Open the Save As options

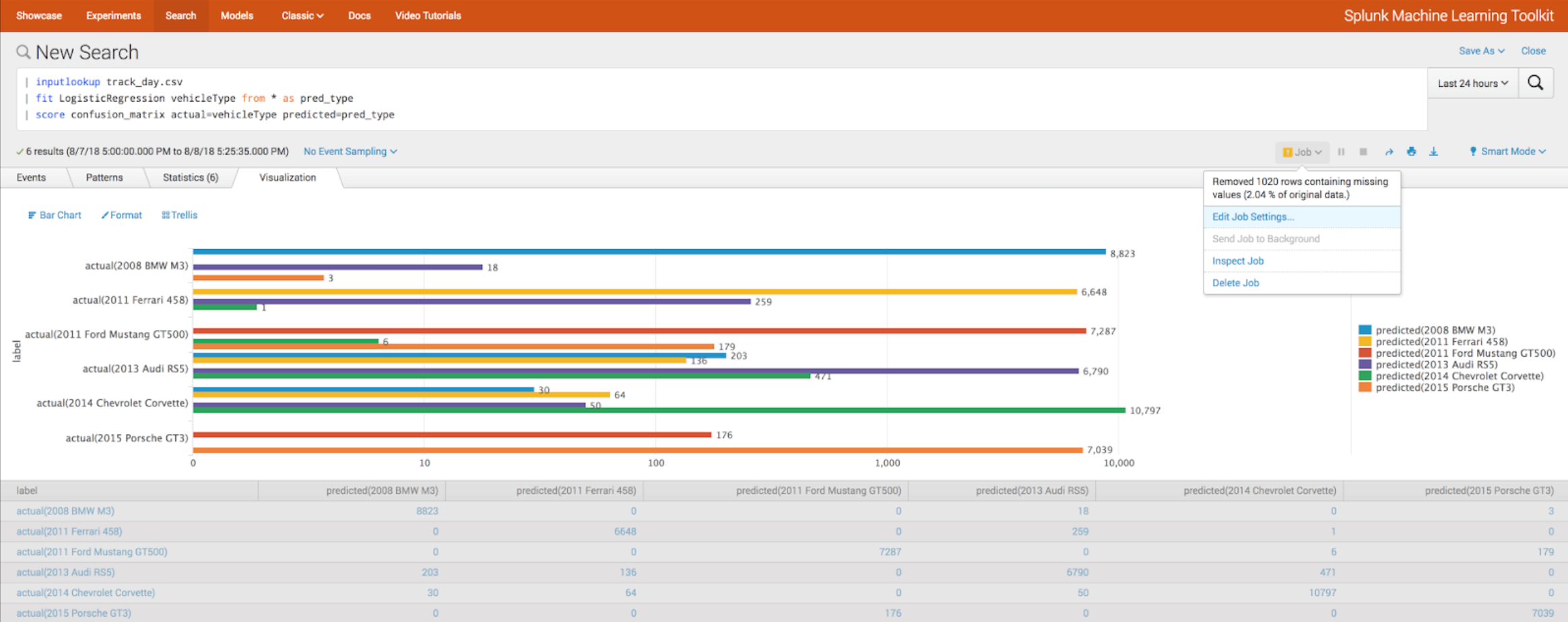click(x=1480, y=50)
